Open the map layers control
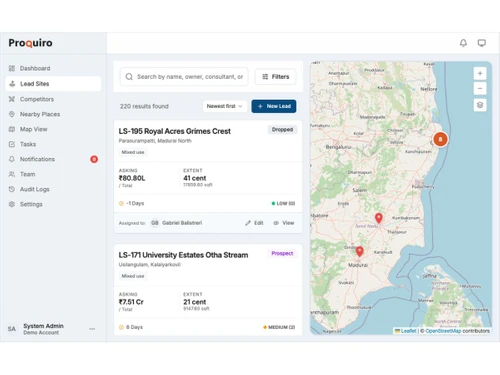The image size is (500, 375). tap(480, 105)
